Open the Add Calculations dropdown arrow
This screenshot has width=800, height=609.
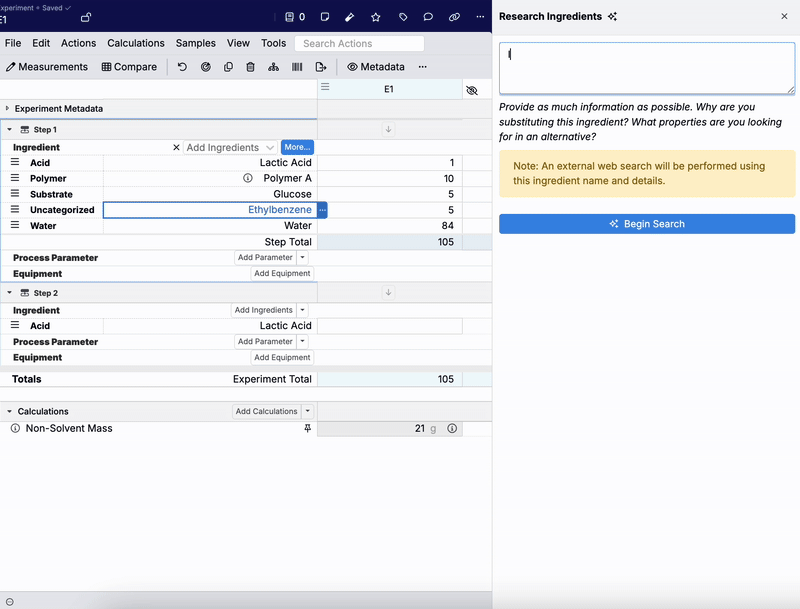pos(308,411)
